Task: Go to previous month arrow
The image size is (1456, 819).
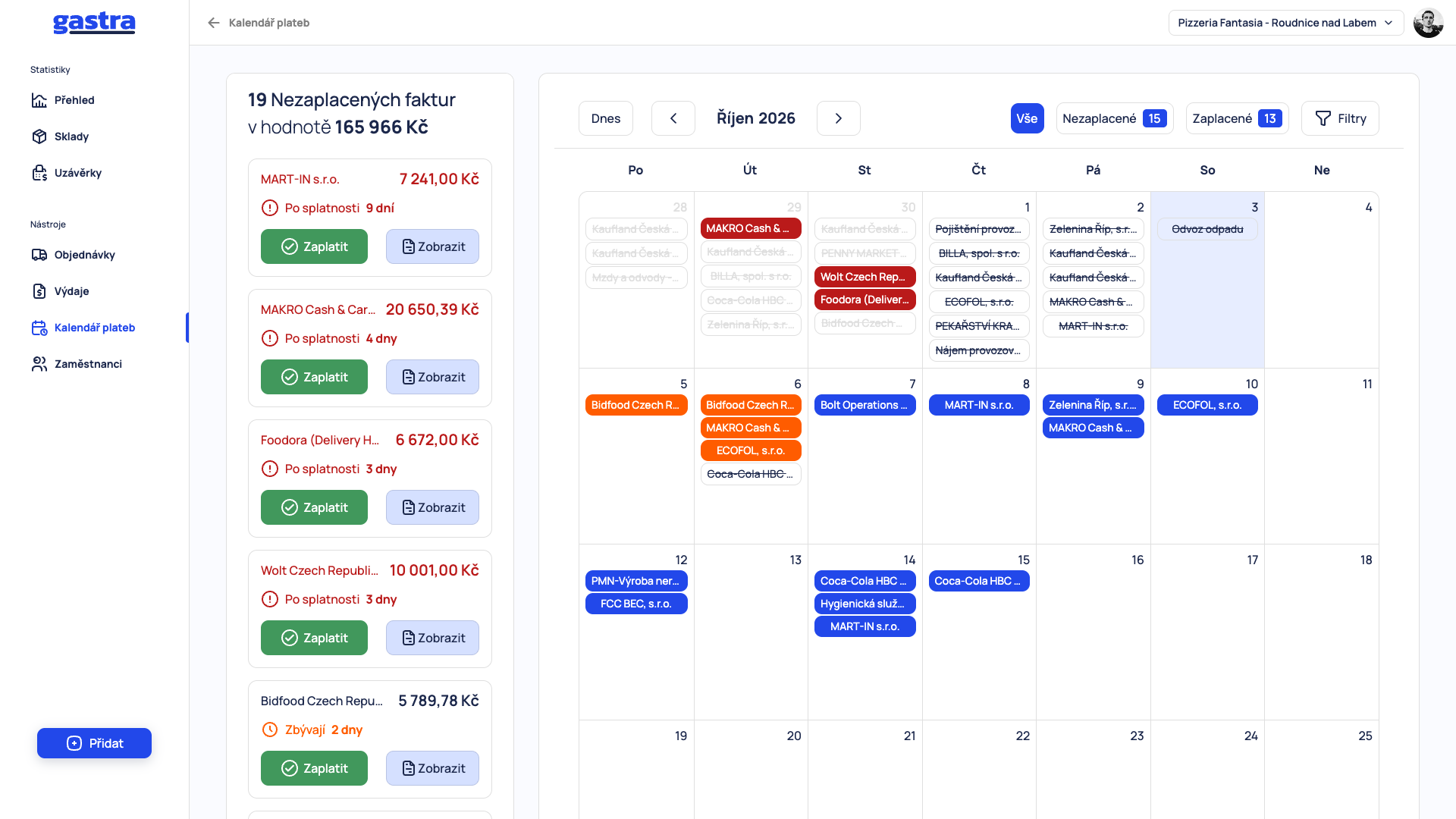Action: tap(673, 118)
